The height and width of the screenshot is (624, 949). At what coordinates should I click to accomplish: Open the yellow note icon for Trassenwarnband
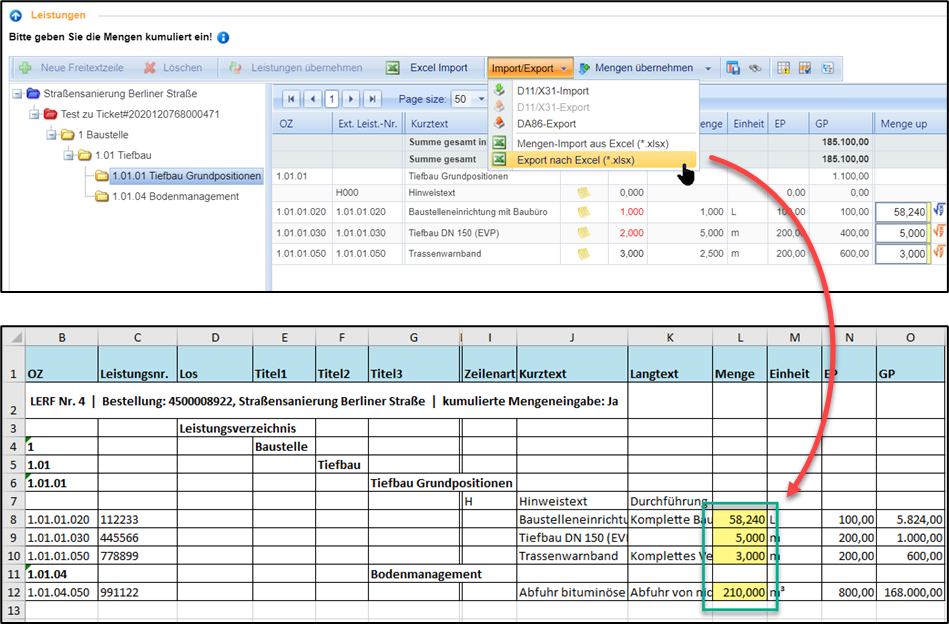coord(584,254)
